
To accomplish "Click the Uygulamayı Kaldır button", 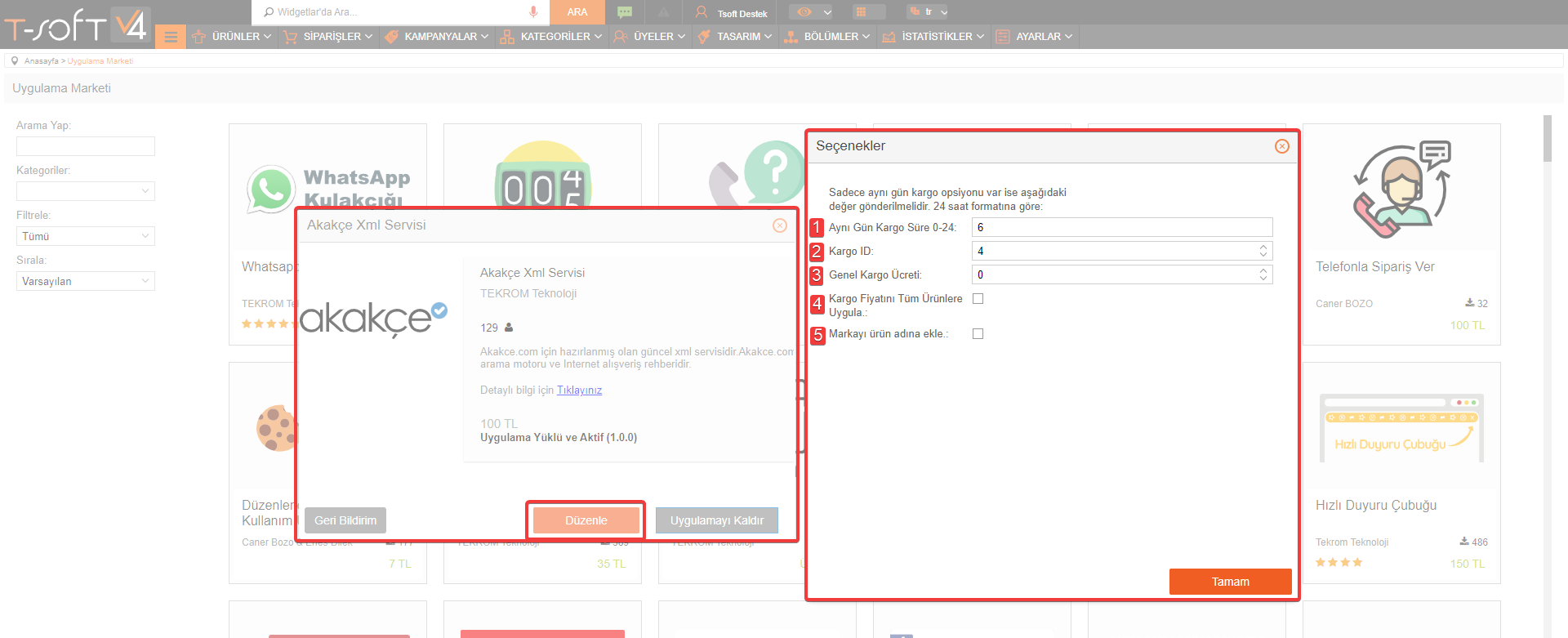I will (x=717, y=520).
